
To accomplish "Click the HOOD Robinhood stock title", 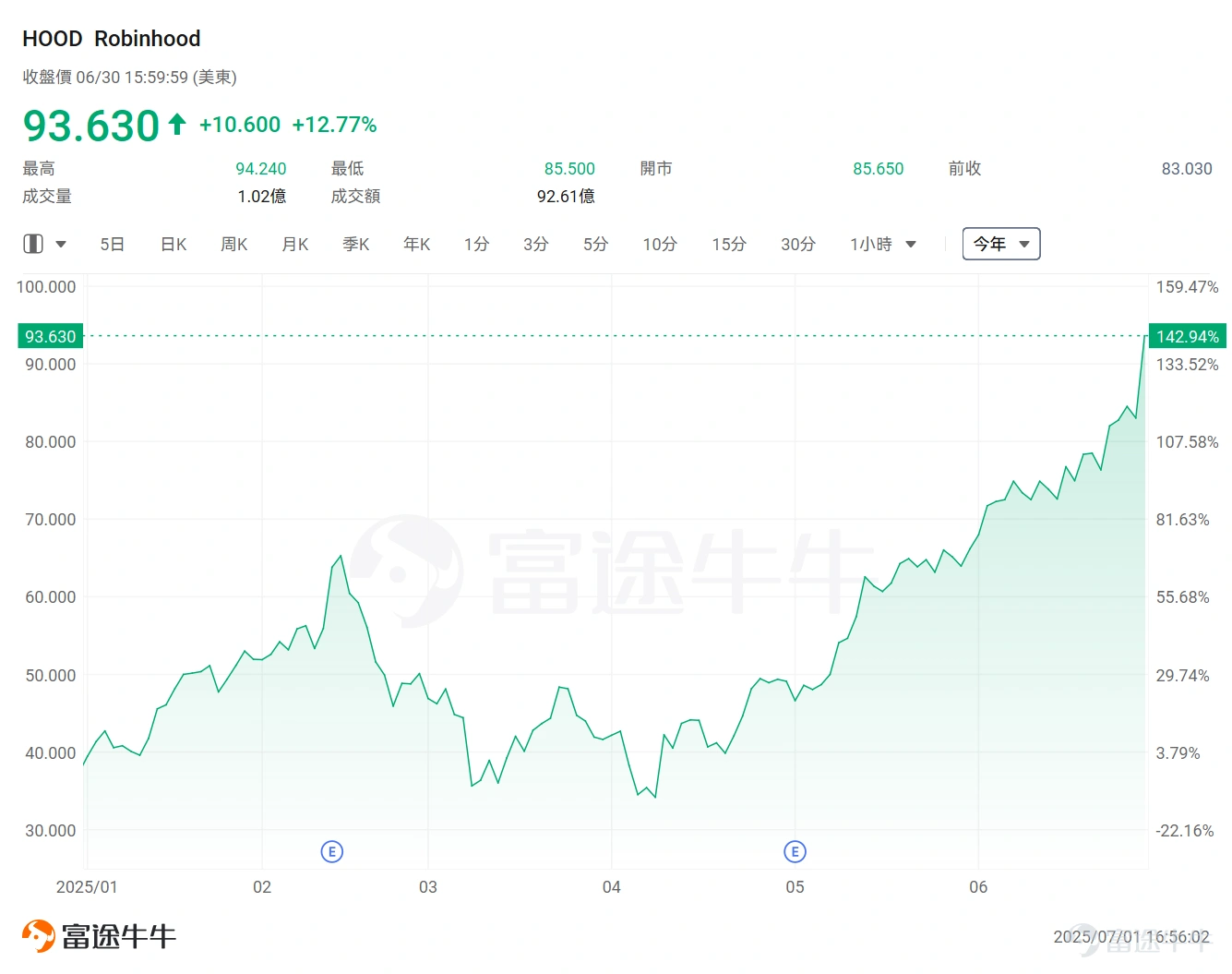I will click(x=111, y=38).
